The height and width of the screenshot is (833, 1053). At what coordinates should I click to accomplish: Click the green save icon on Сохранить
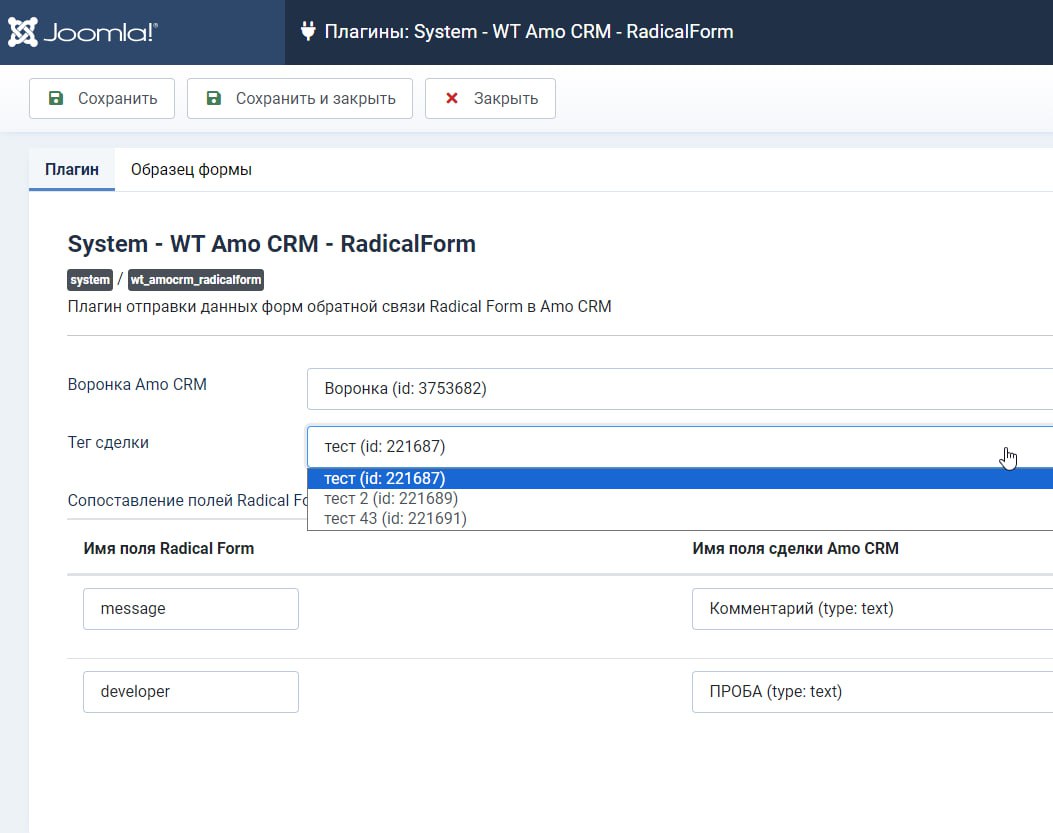point(56,98)
